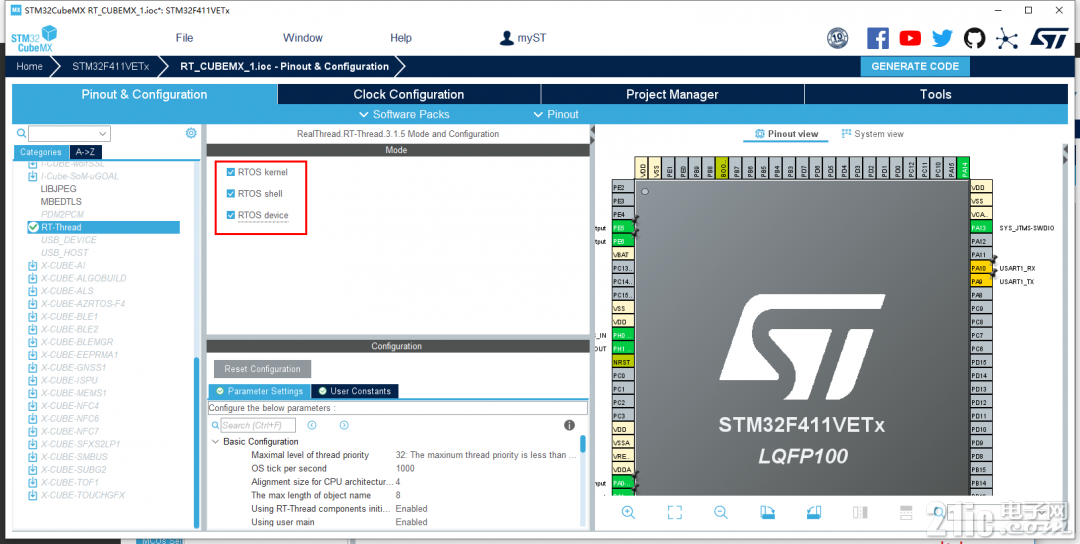Select X-CUBE-AZRTOS-F4 in the list
Screen dimensions: 1080x544
[x=83, y=304]
